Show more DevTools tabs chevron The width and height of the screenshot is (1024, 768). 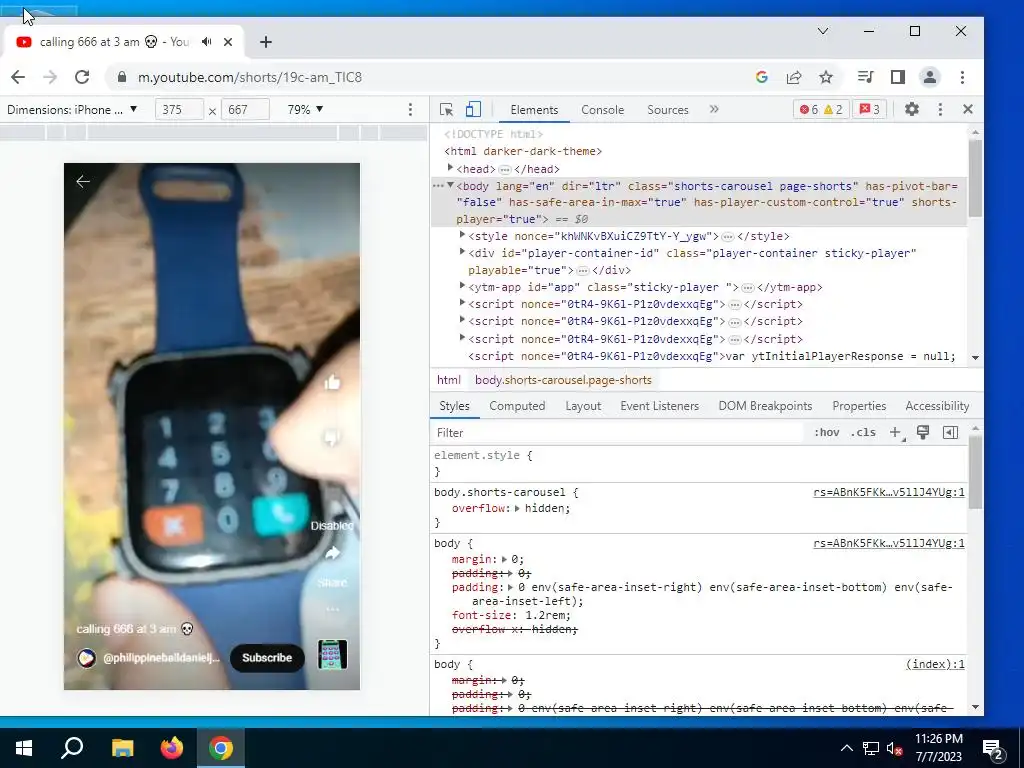714,109
